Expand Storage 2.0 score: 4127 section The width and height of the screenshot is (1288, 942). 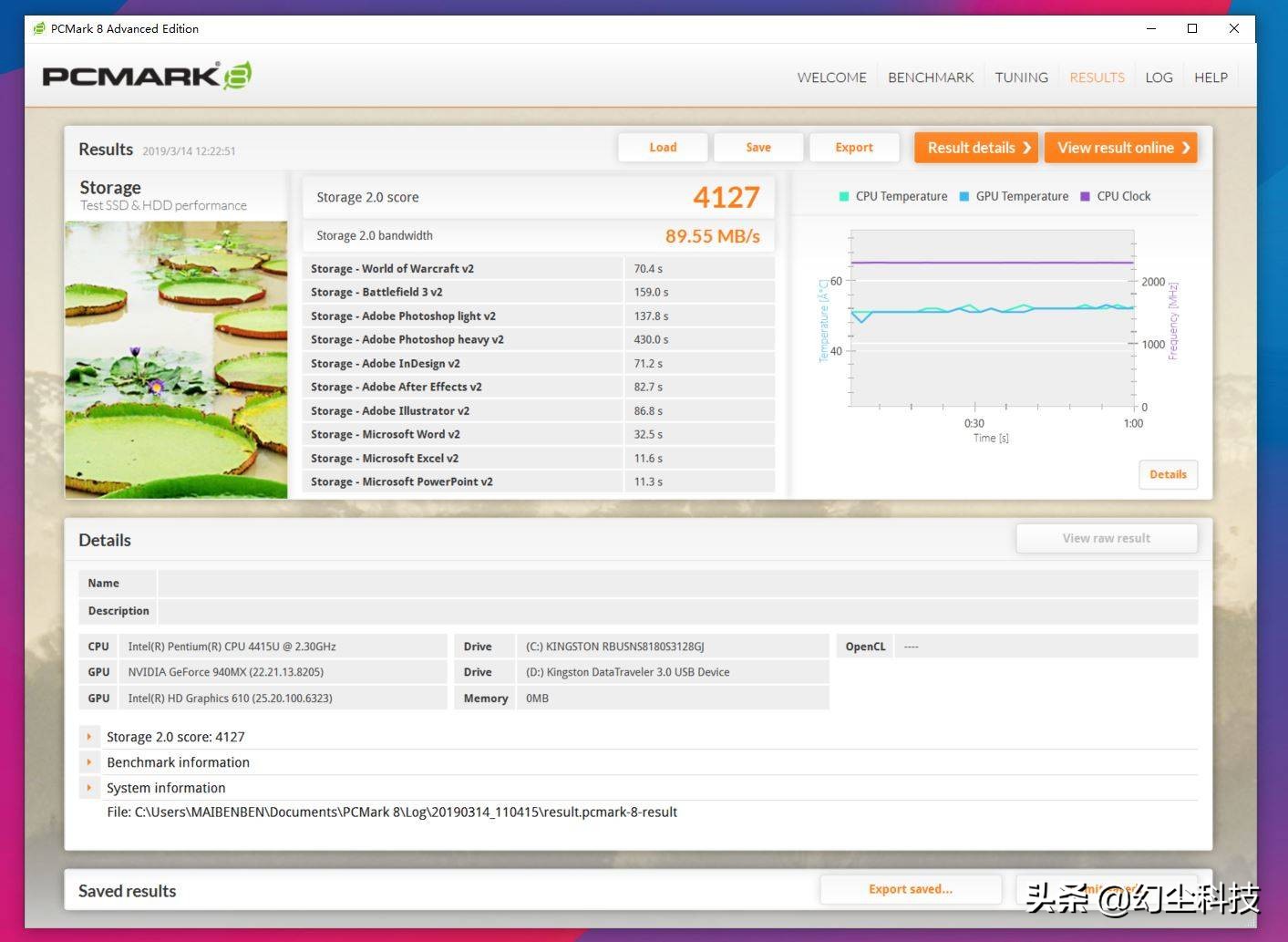(88, 737)
